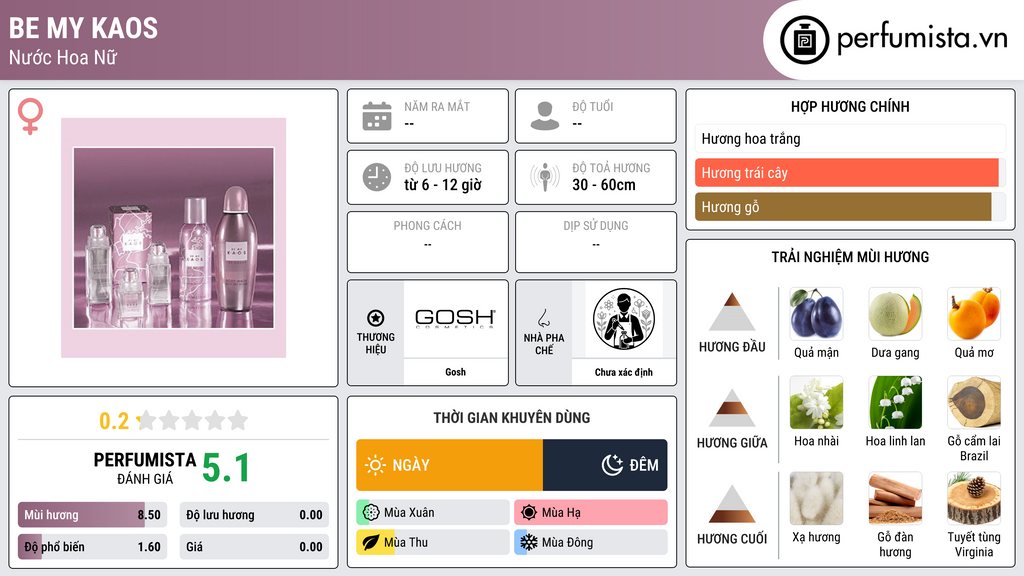Click the last star in the rating row
The width and height of the screenshot is (1024, 576).
tap(238, 420)
